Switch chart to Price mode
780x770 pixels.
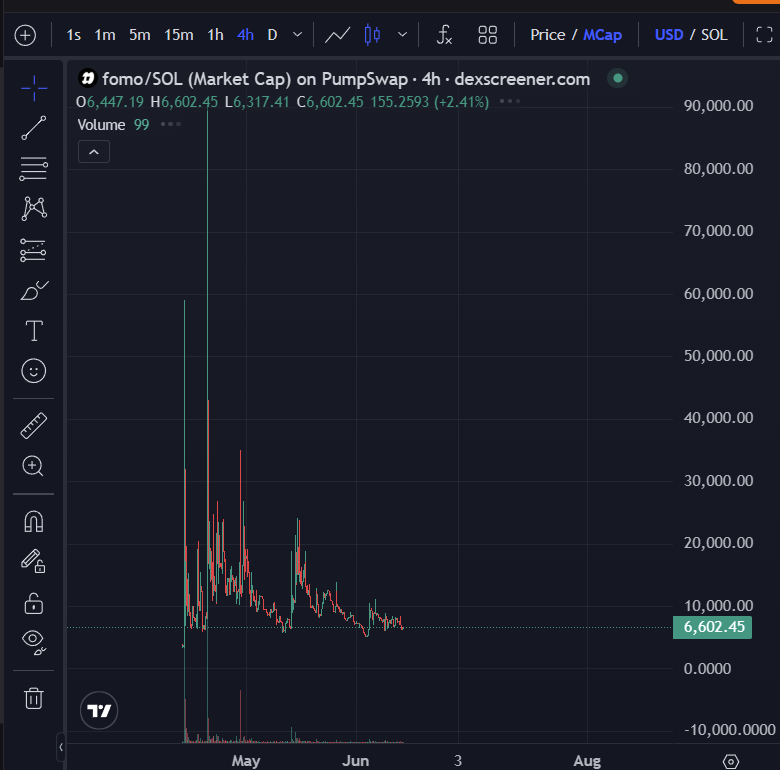point(548,35)
